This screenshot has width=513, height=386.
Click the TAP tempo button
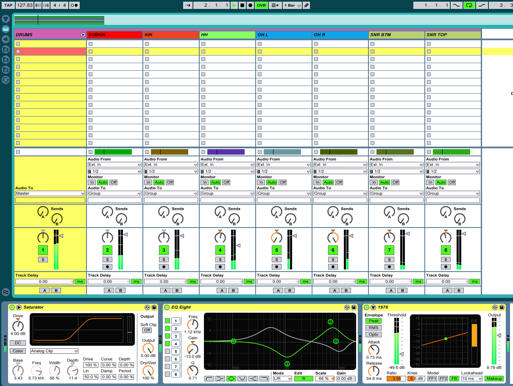pos(8,5)
